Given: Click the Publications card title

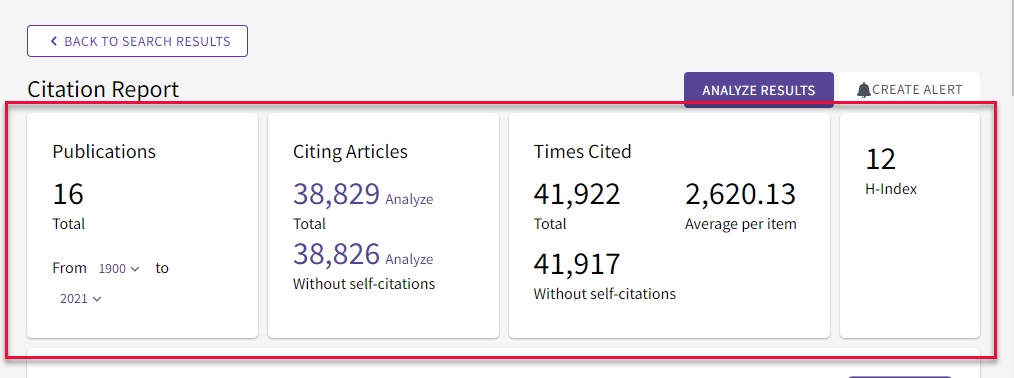Looking at the screenshot, I should (104, 151).
